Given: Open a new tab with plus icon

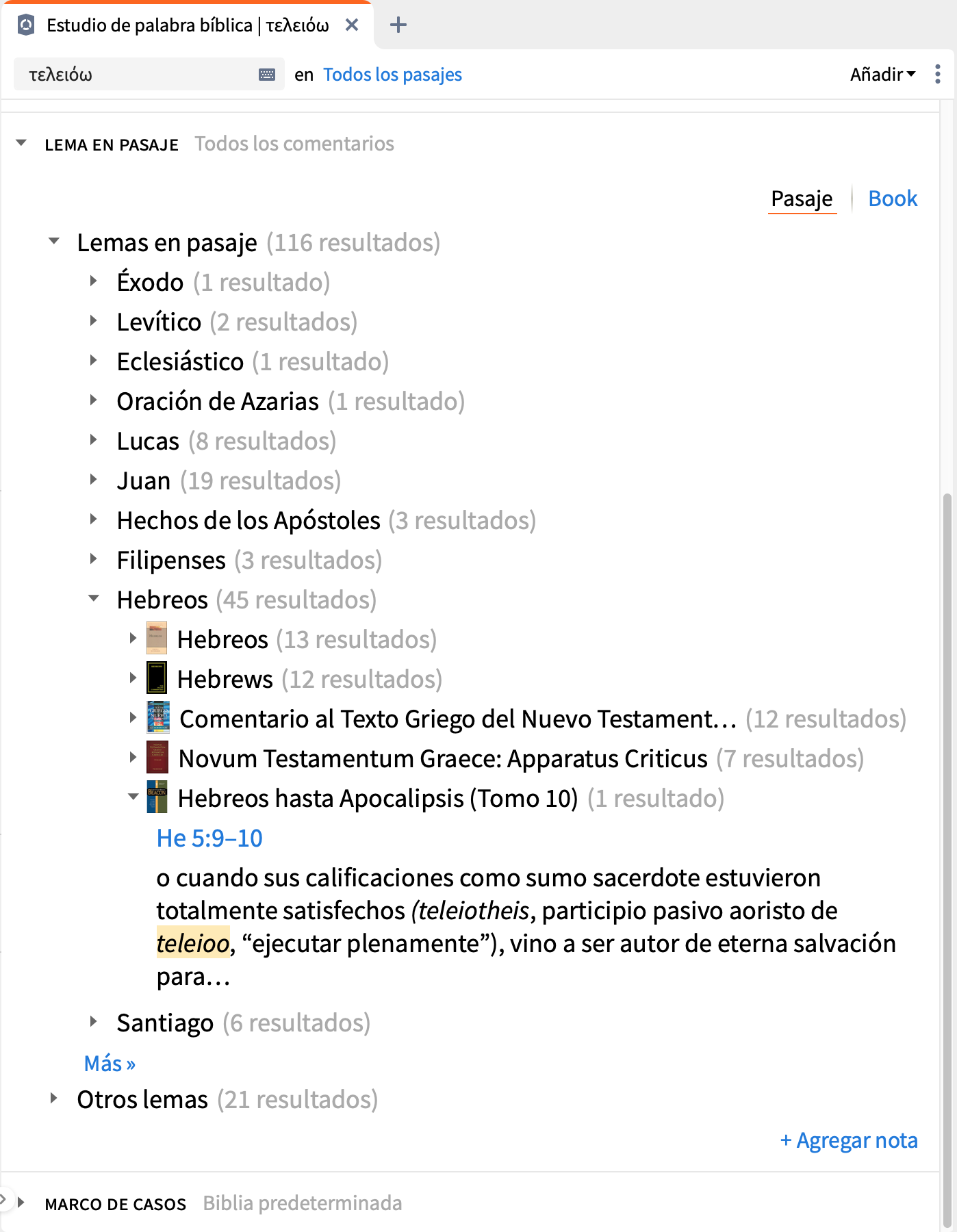Looking at the screenshot, I should click(x=398, y=25).
